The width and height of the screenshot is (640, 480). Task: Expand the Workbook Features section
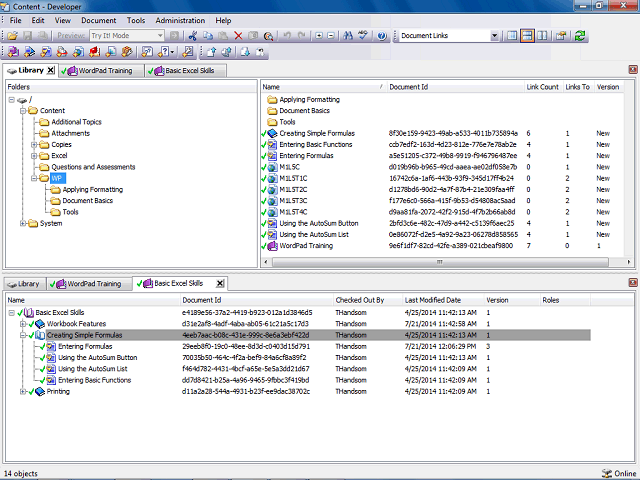[23, 324]
